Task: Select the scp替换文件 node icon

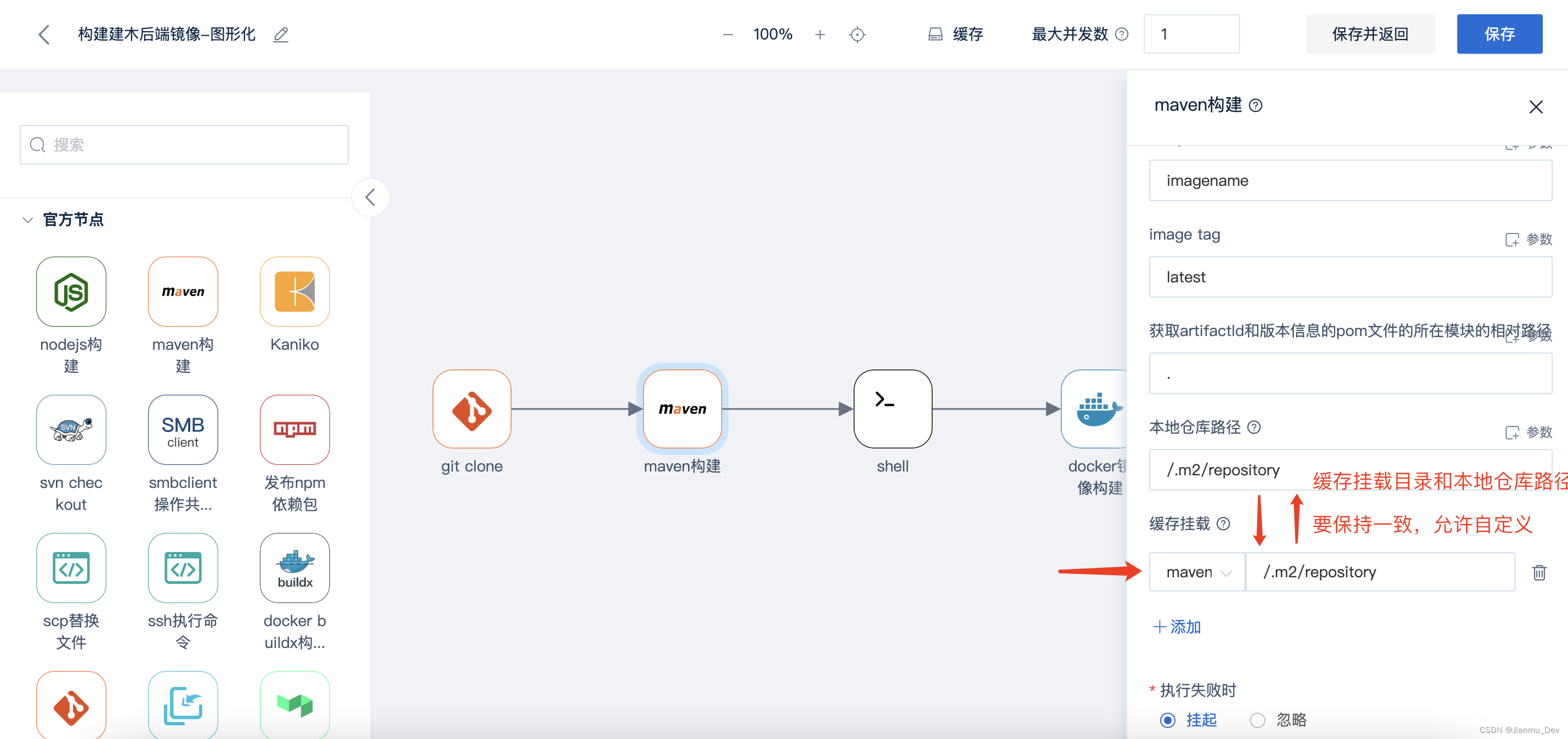Action: tap(71, 568)
